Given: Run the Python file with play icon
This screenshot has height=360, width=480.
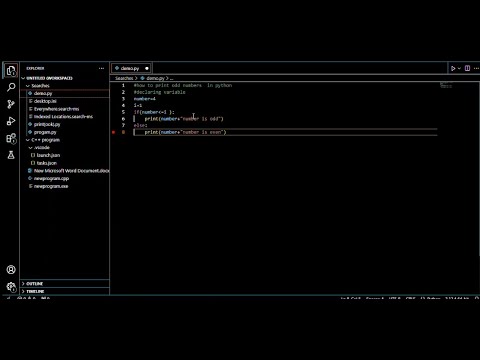Looking at the screenshot, I should 453,68.
